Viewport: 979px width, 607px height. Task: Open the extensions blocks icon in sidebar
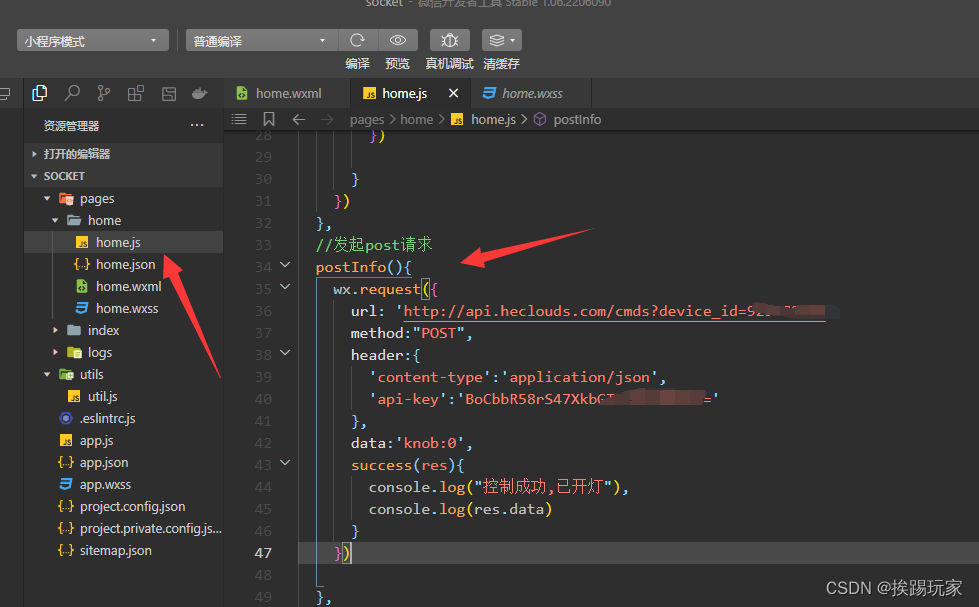pos(135,93)
